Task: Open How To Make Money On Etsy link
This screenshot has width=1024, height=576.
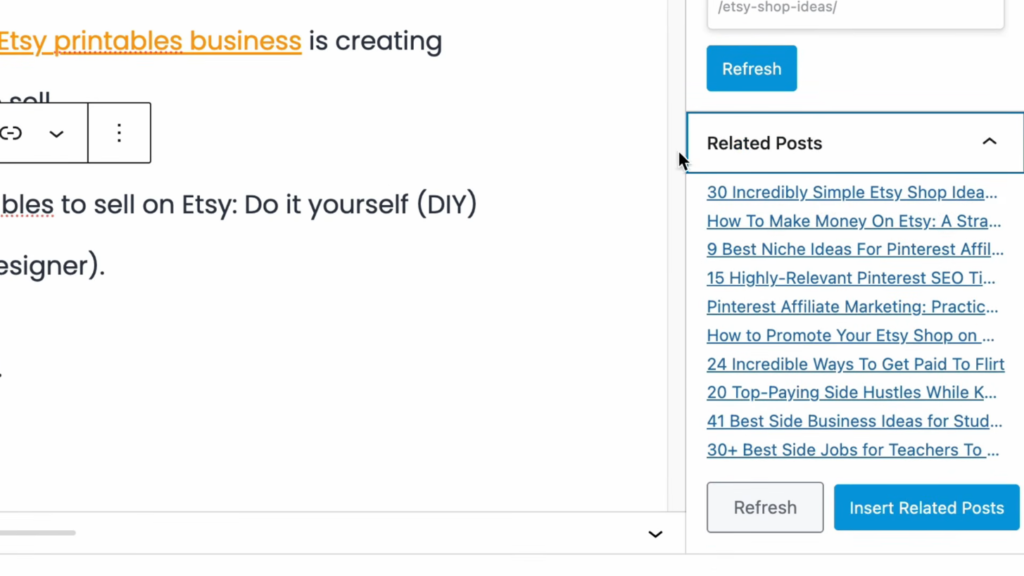Action: (853, 221)
